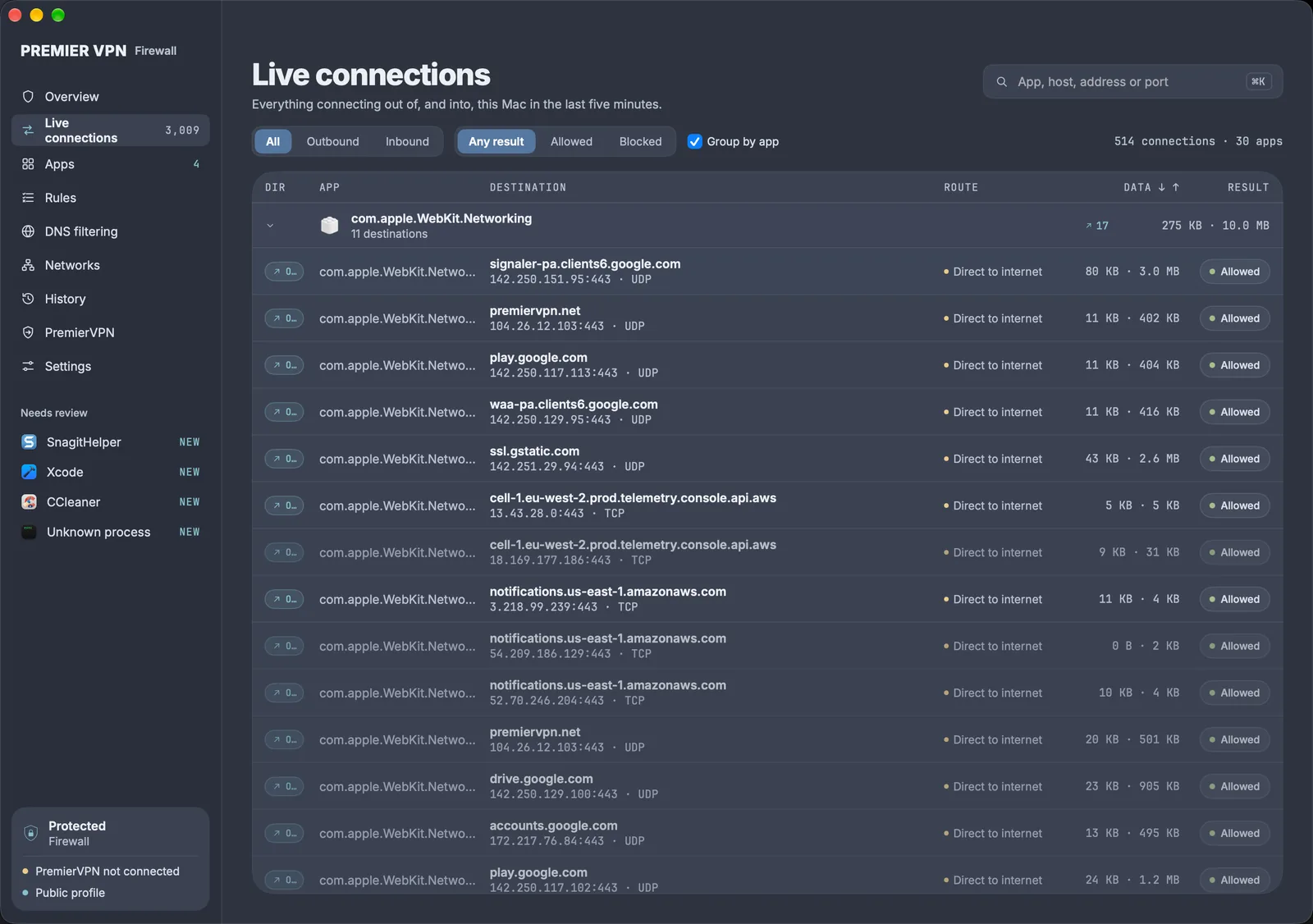1313x924 pixels.
Task: Click the SnagitHelper app icon
Action: click(29, 442)
